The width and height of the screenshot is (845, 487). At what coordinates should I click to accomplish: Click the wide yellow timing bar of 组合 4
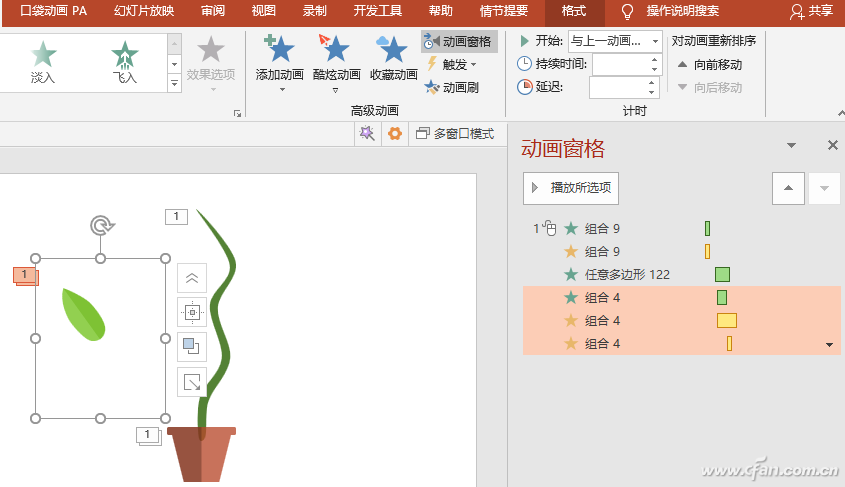click(x=726, y=321)
